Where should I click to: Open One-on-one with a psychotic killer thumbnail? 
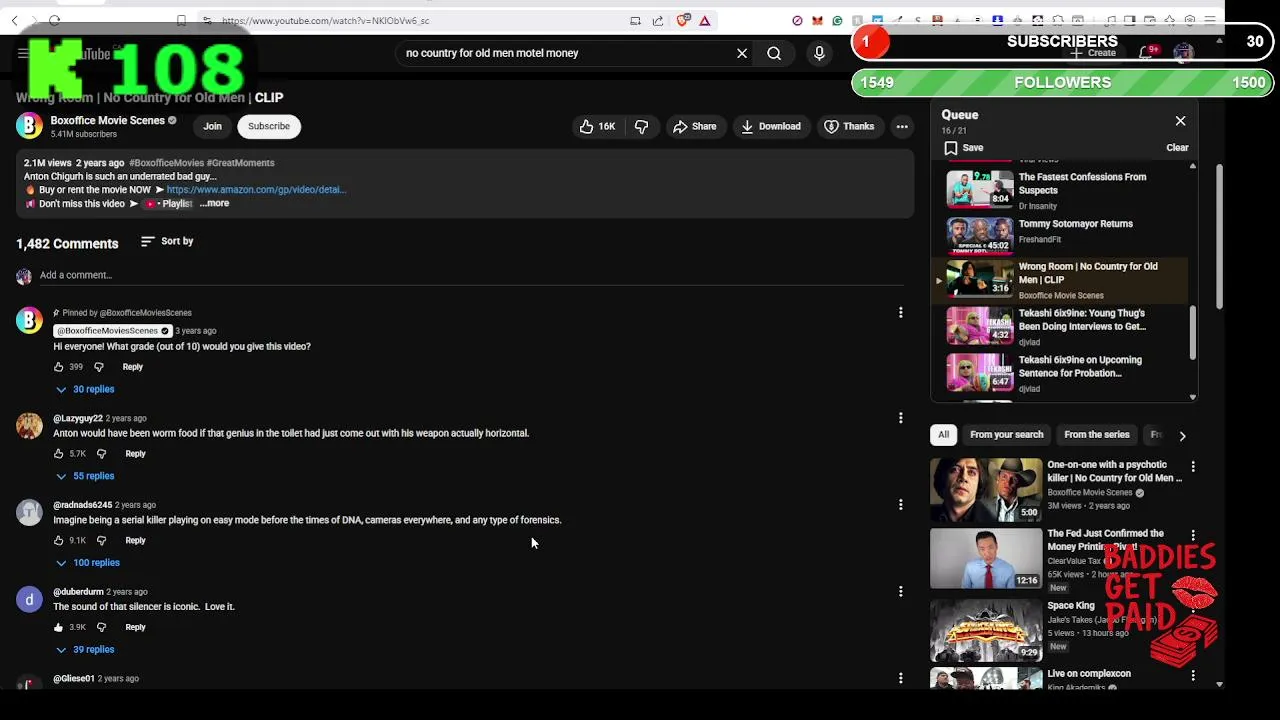(x=986, y=490)
